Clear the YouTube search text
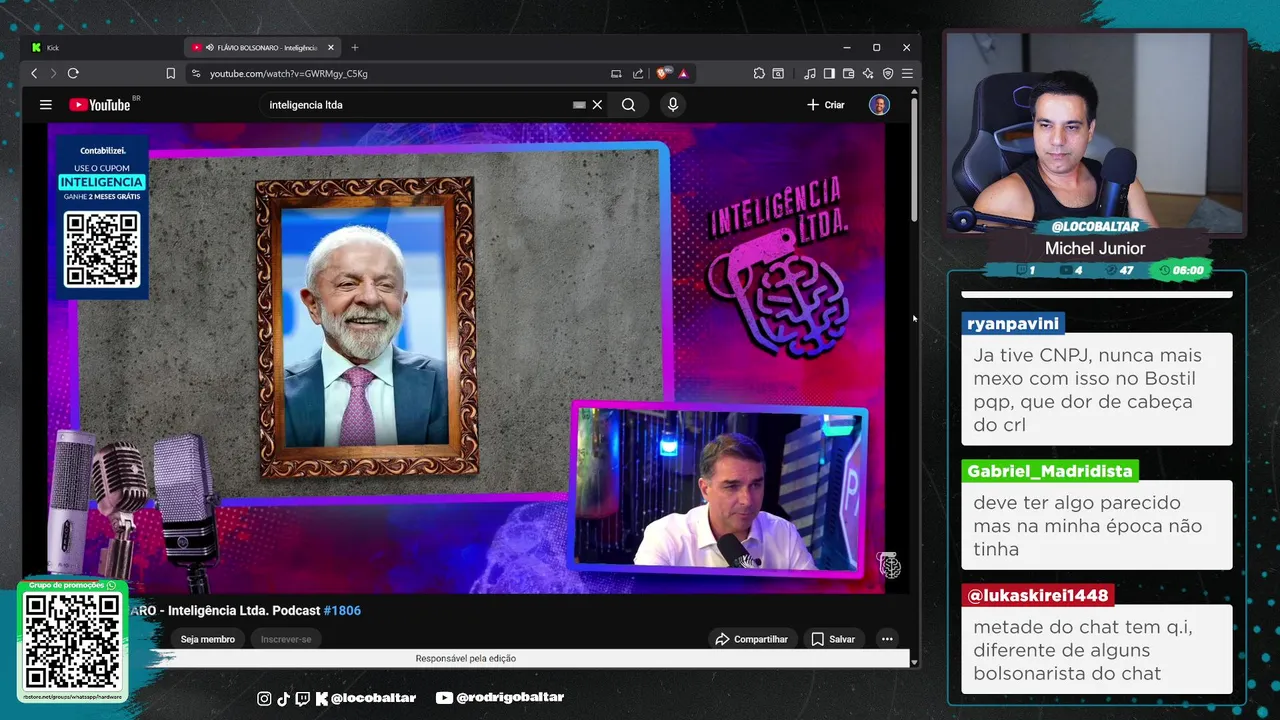Viewport: 1280px width, 720px height. (x=597, y=104)
